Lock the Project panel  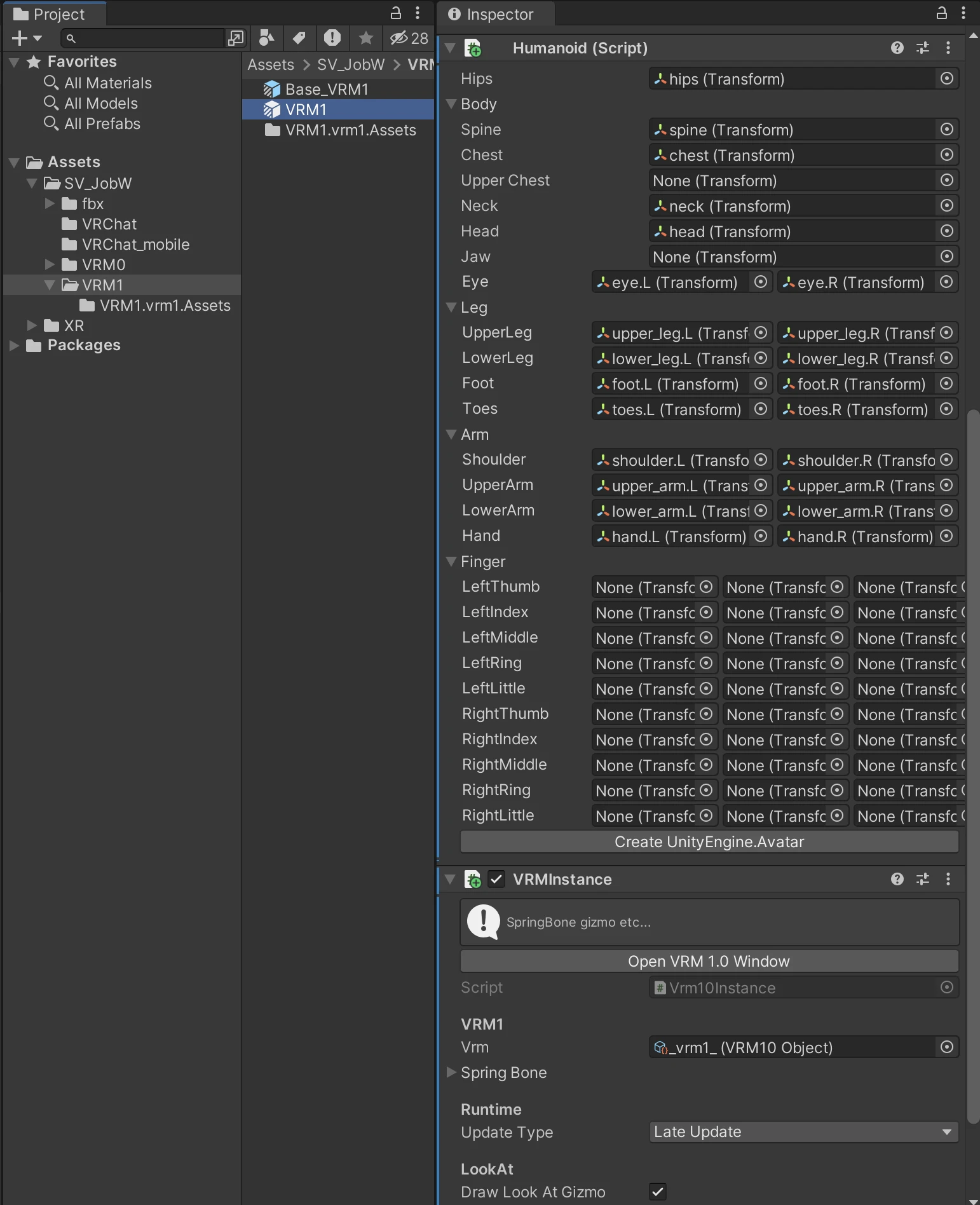click(395, 13)
